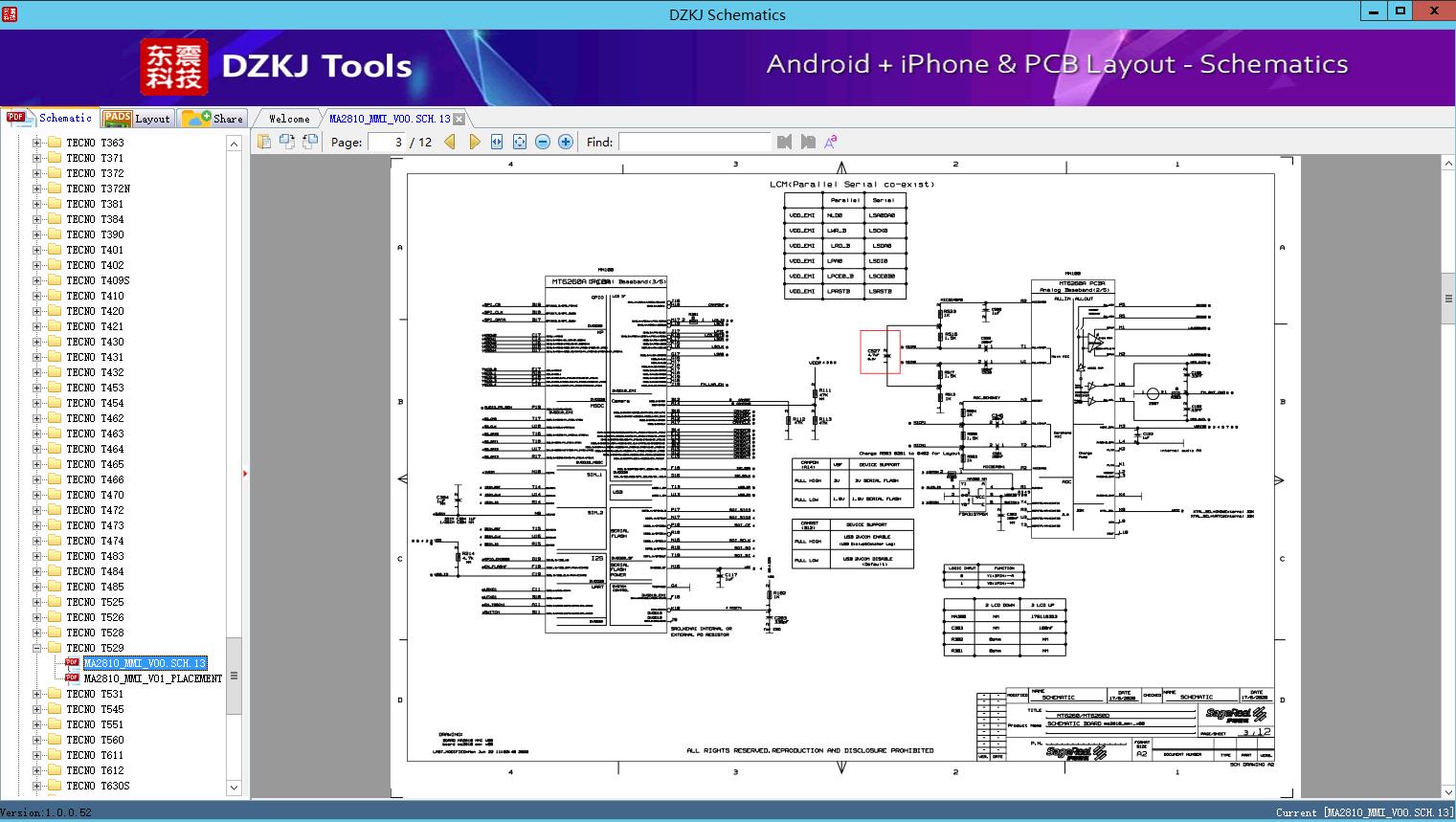The height and width of the screenshot is (822, 1456).
Task: Zoom in with the plus icon
Action: [x=566, y=142]
